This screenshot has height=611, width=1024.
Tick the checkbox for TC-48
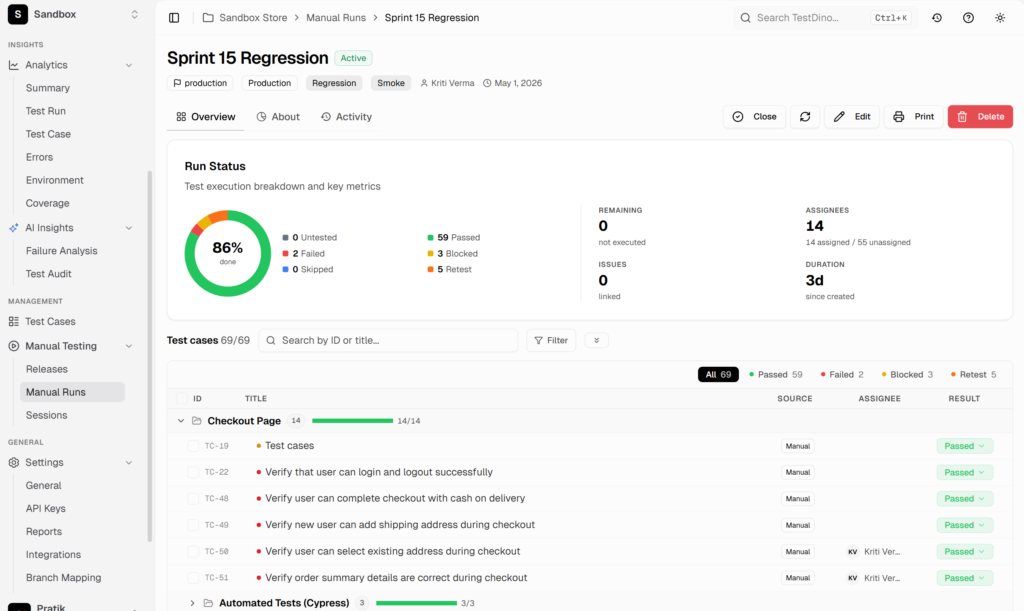point(193,498)
